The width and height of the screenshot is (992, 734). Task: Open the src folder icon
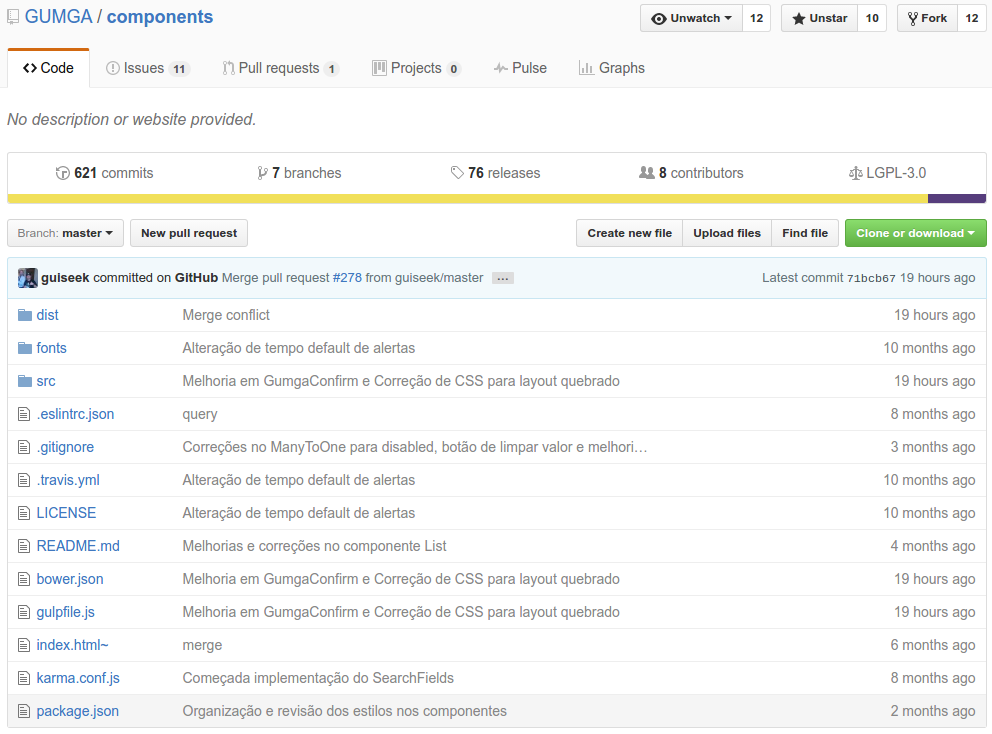(x=25, y=381)
